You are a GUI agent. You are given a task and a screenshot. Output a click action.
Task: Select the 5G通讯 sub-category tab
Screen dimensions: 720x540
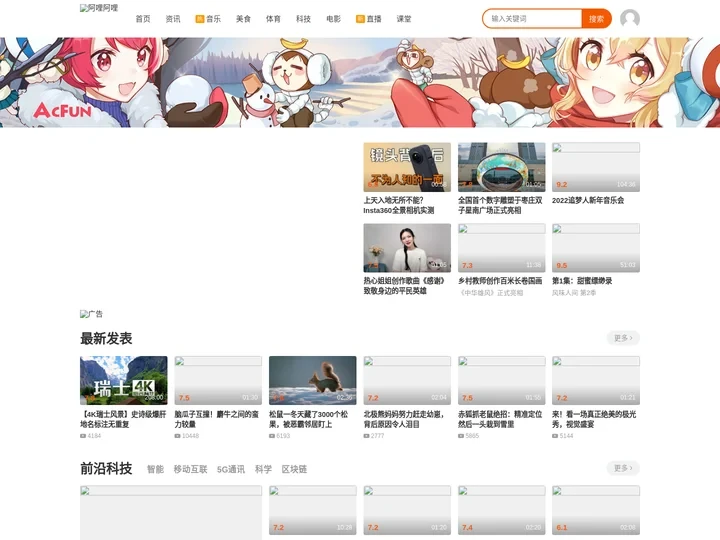coord(231,469)
